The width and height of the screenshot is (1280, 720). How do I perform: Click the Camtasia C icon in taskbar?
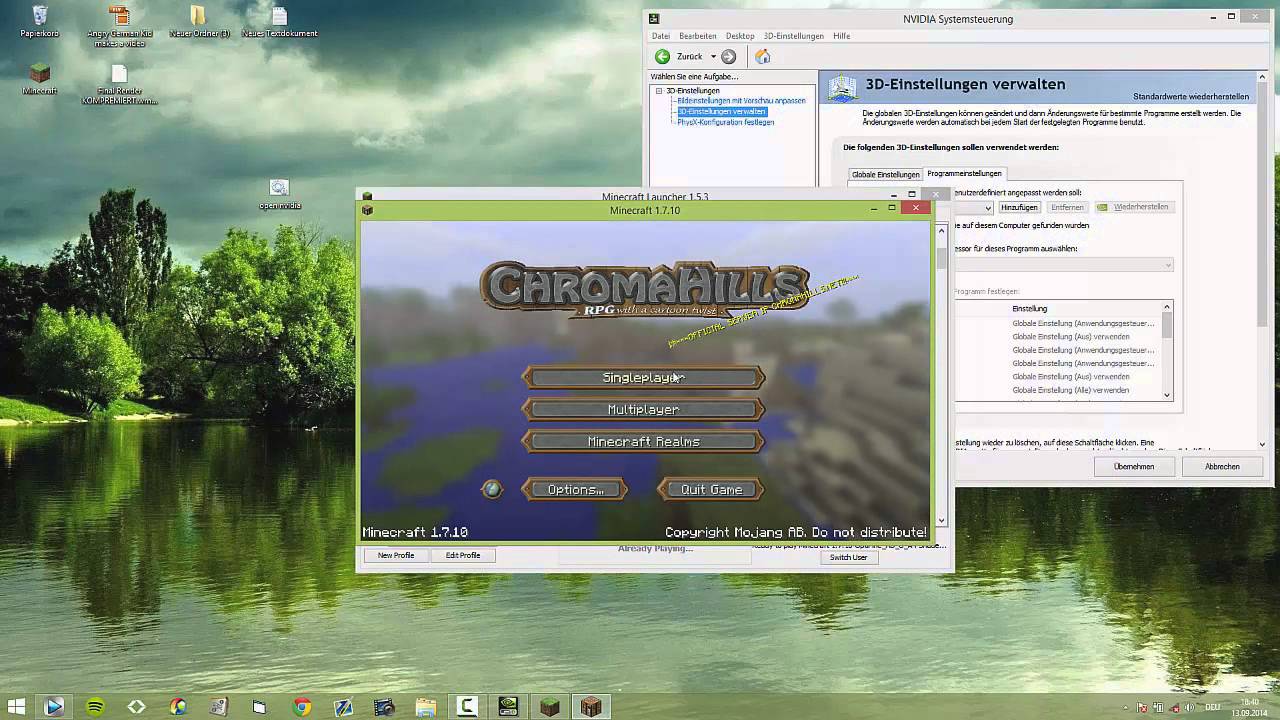click(x=467, y=707)
